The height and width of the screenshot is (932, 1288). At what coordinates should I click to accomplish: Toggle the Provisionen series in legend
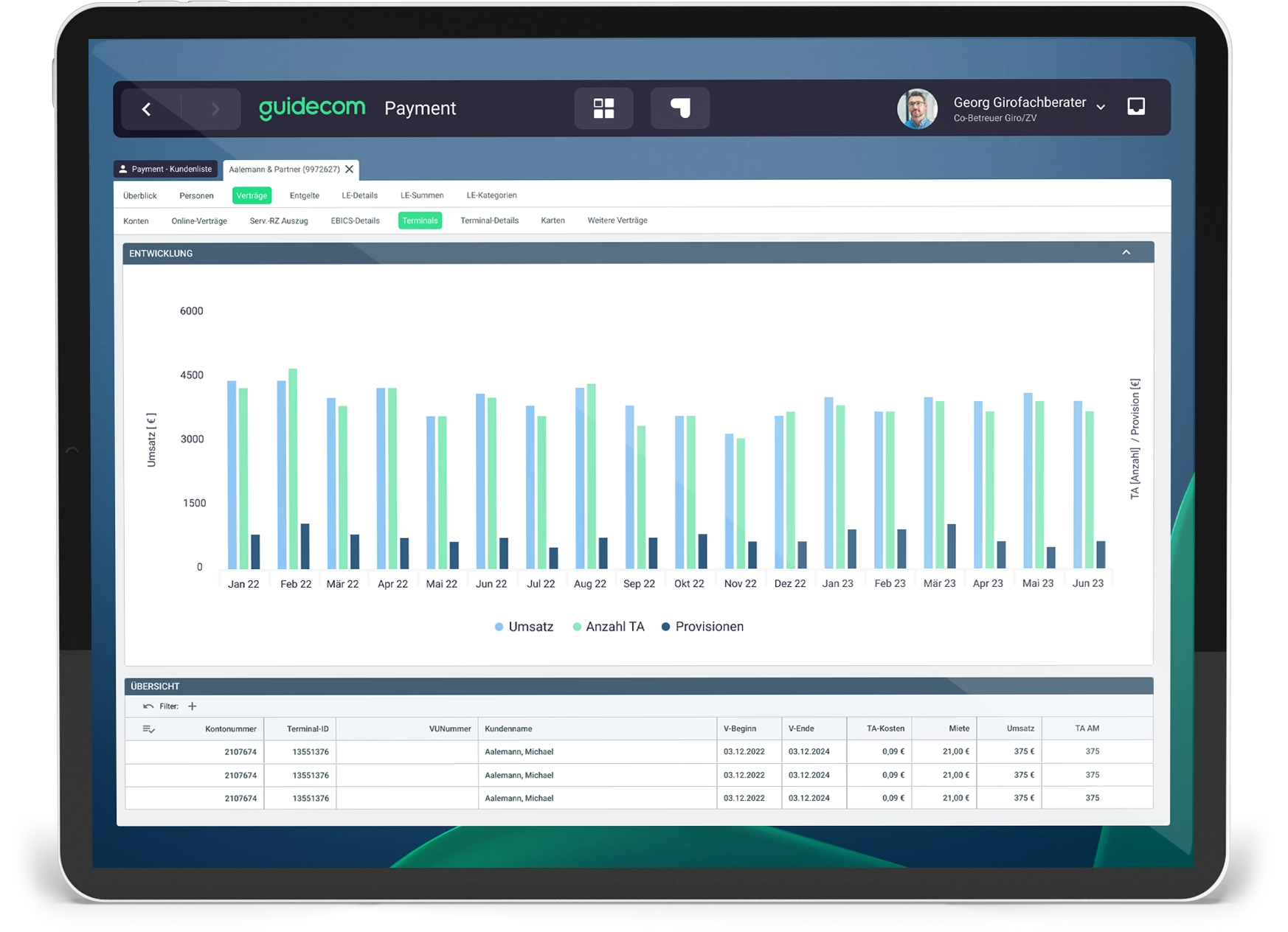coord(702,627)
